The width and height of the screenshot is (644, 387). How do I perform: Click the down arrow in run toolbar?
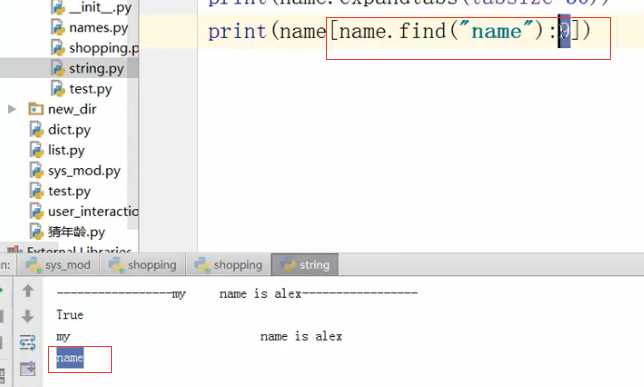coord(28,316)
